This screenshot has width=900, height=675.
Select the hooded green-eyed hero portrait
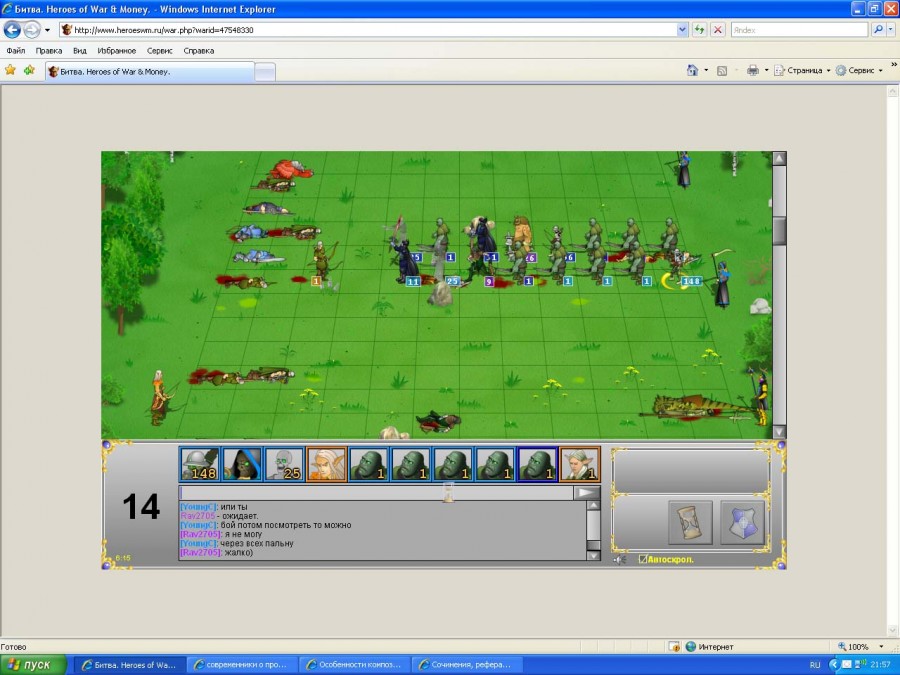pos(242,464)
